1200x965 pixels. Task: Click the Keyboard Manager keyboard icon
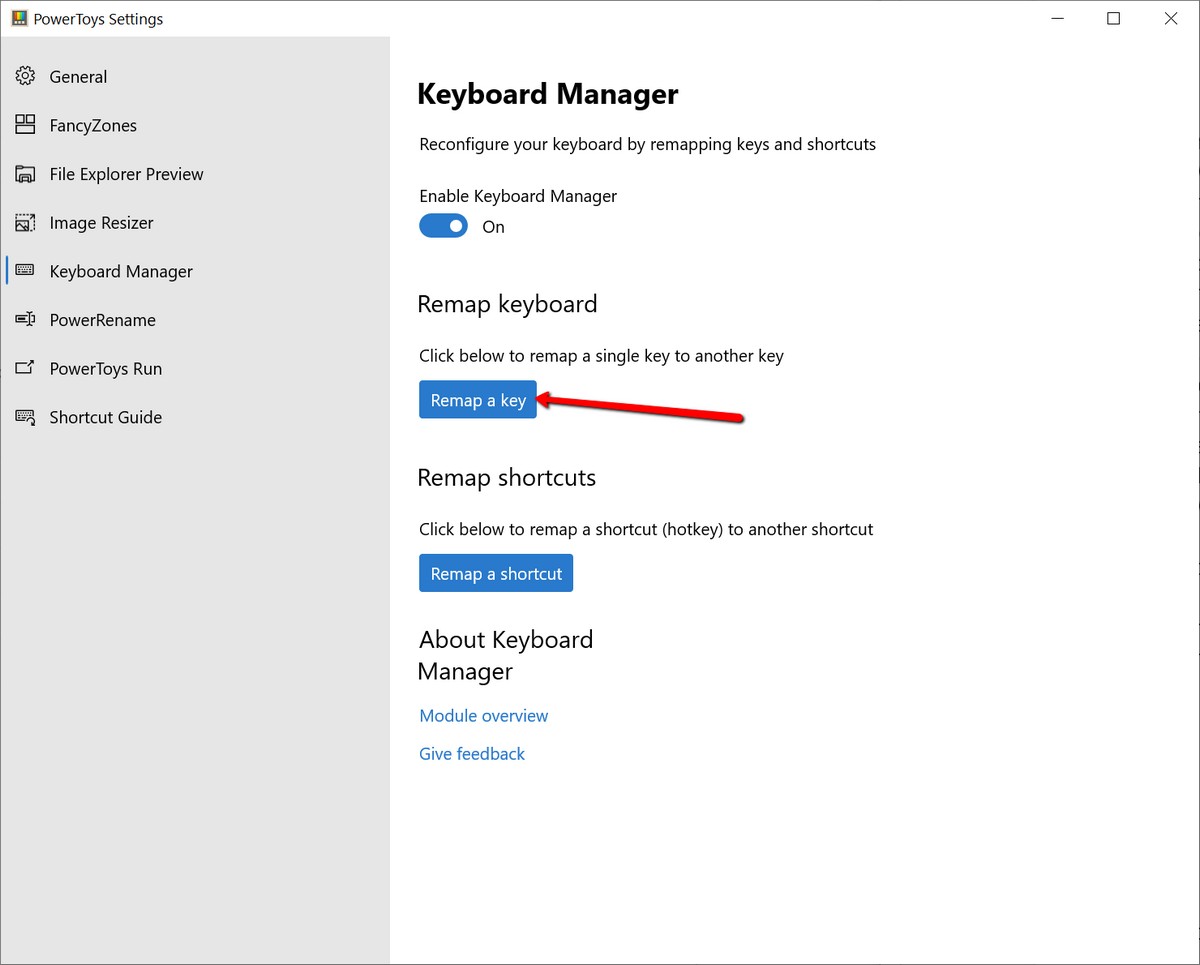[26, 271]
